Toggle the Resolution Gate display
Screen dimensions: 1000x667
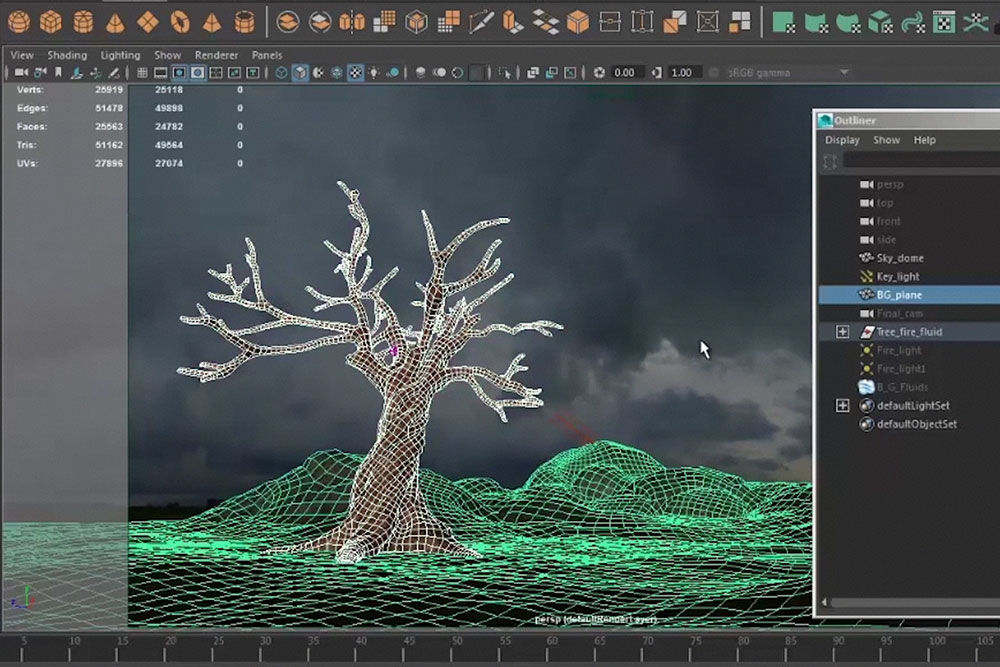click(179, 73)
